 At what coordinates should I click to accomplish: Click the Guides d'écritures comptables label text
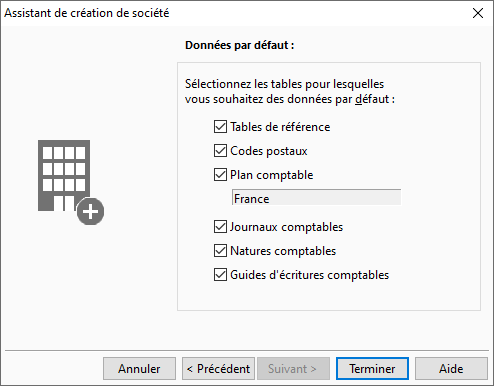tap(310, 275)
